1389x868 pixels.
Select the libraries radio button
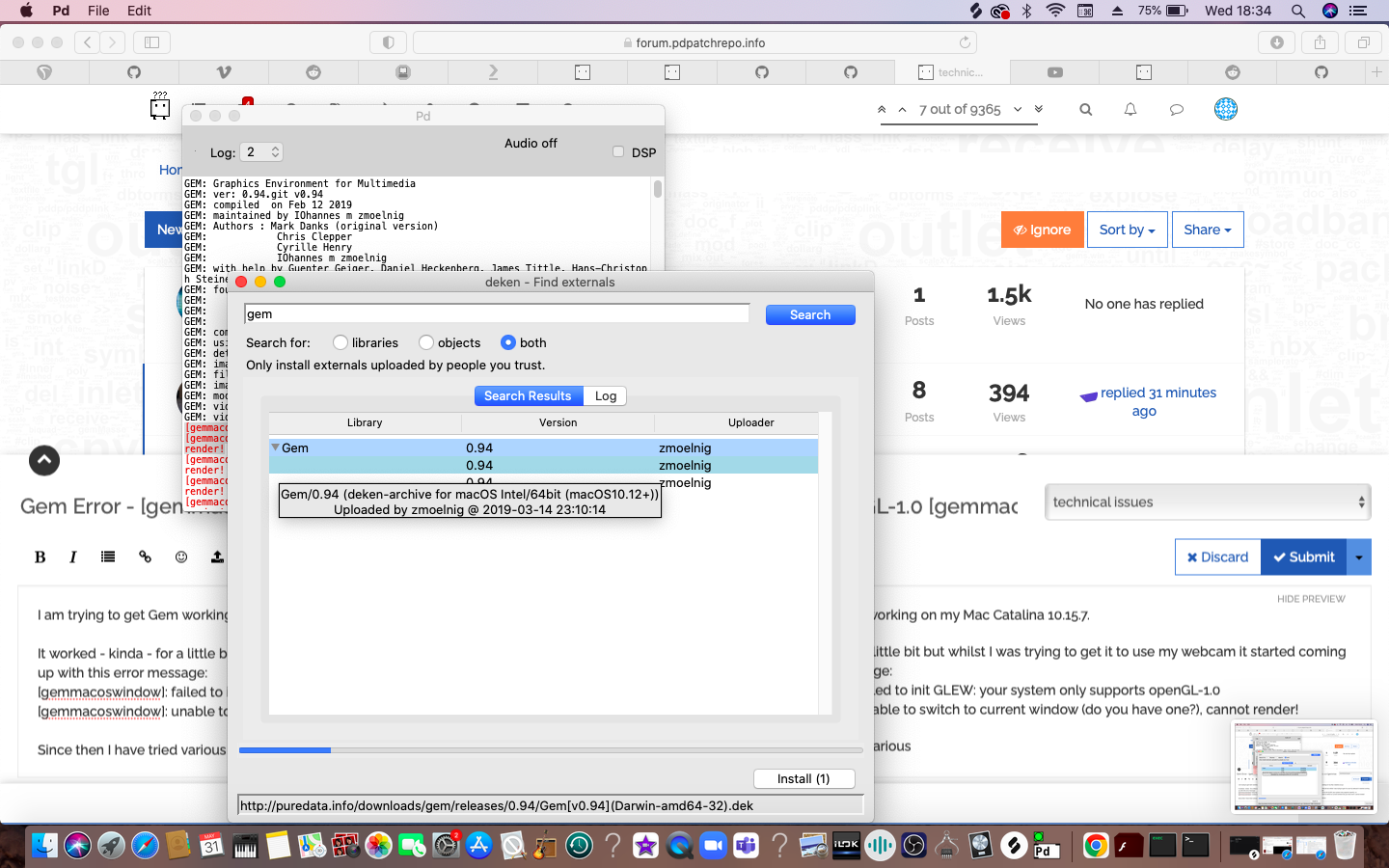(x=340, y=342)
